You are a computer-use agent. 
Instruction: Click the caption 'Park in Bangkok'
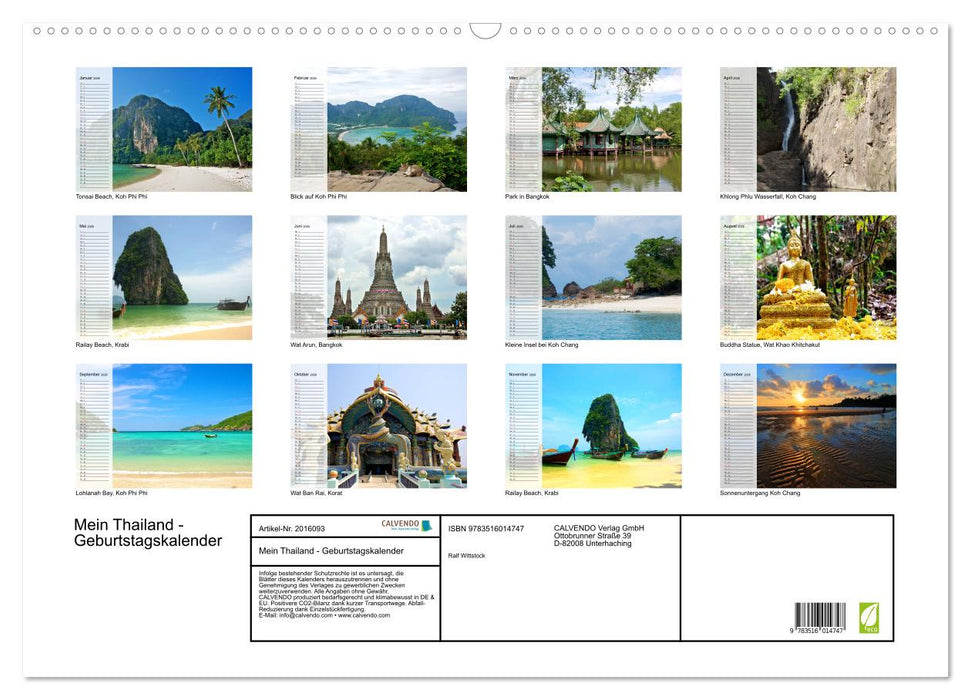point(527,196)
